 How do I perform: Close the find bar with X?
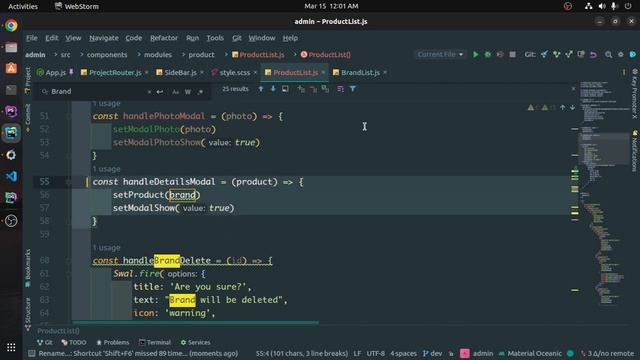[573, 89]
